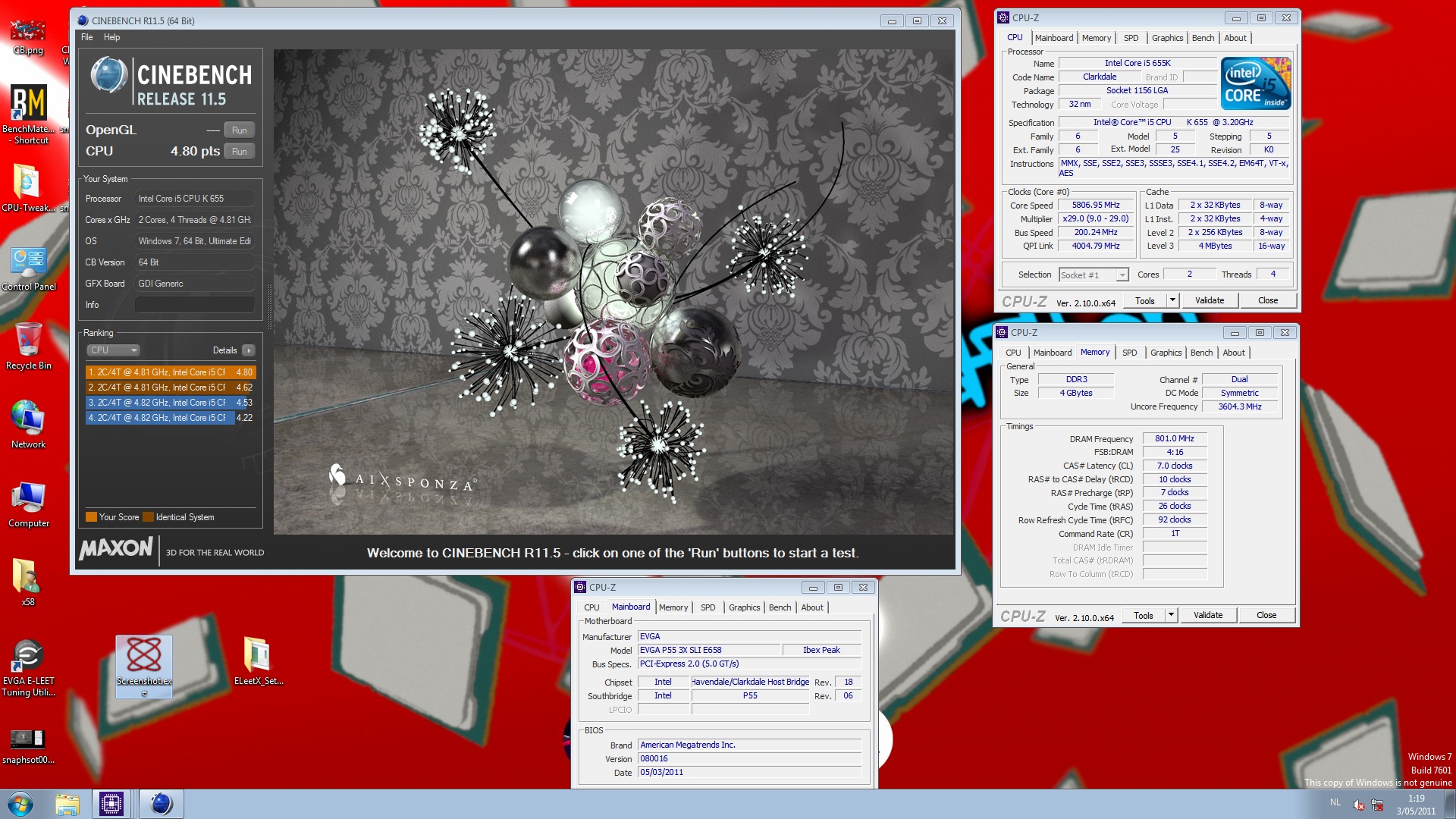The image size is (1456, 819).
Task: Click the CINEBENCH title bar icon
Action: pyautogui.click(x=83, y=20)
